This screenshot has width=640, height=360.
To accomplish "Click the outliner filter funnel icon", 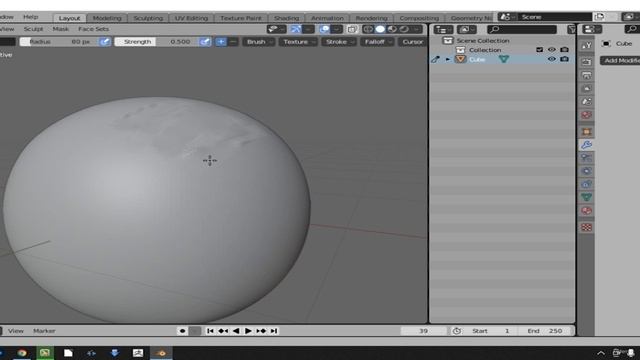I will [x=571, y=29].
